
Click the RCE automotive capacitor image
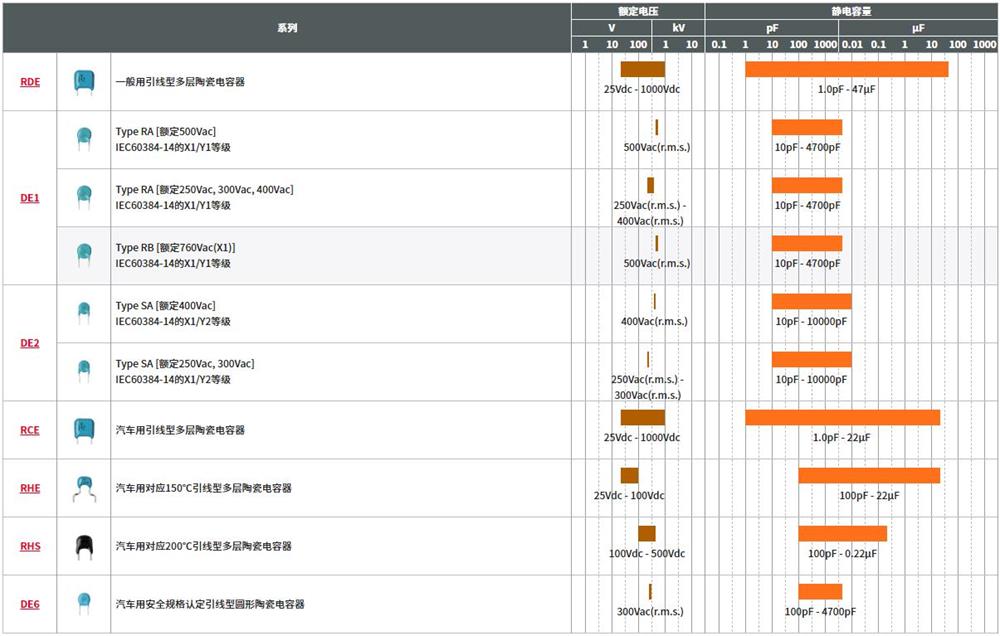[84, 430]
